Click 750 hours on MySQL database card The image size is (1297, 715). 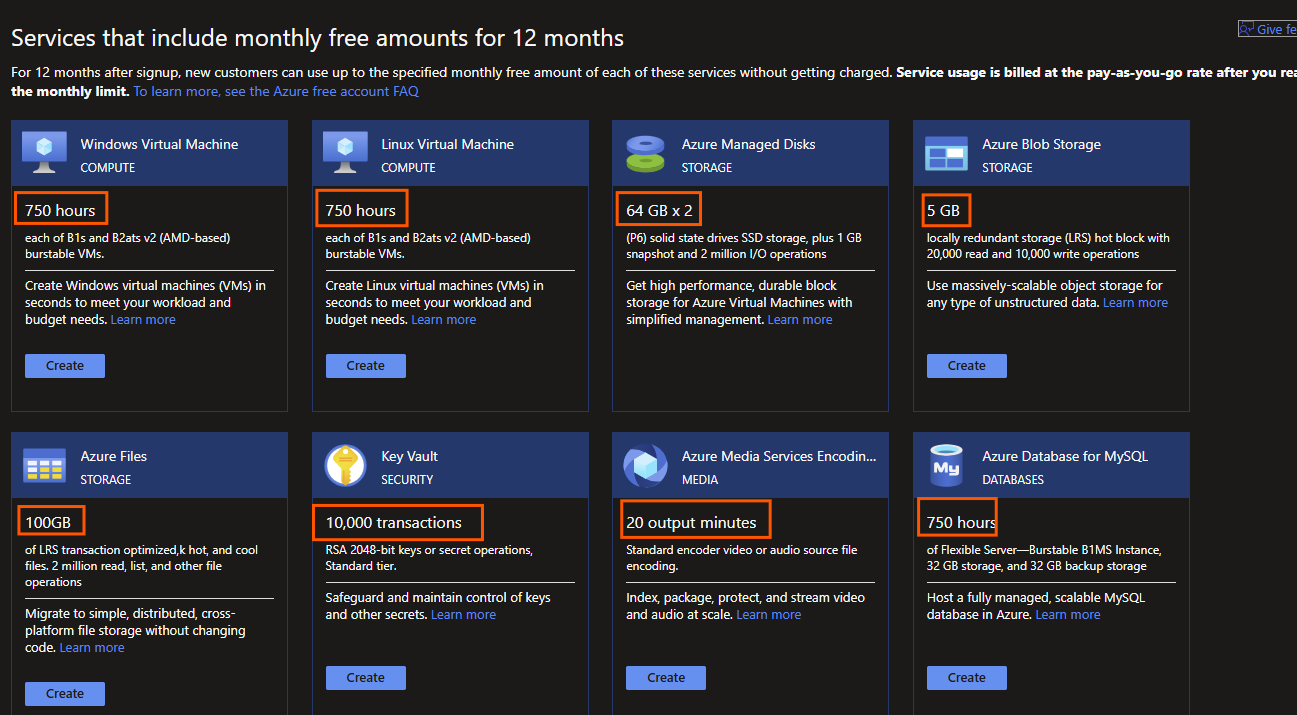pyautogui.click(x=962, y=522)
